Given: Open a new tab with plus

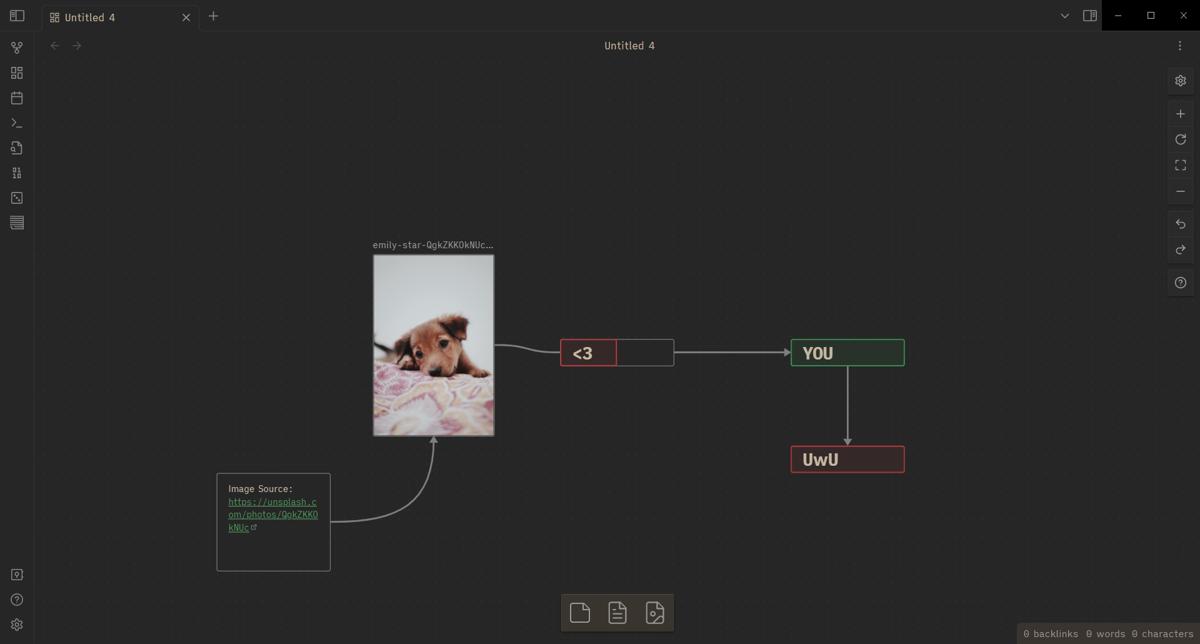Looking at the screenshot, I should [213, 16].
